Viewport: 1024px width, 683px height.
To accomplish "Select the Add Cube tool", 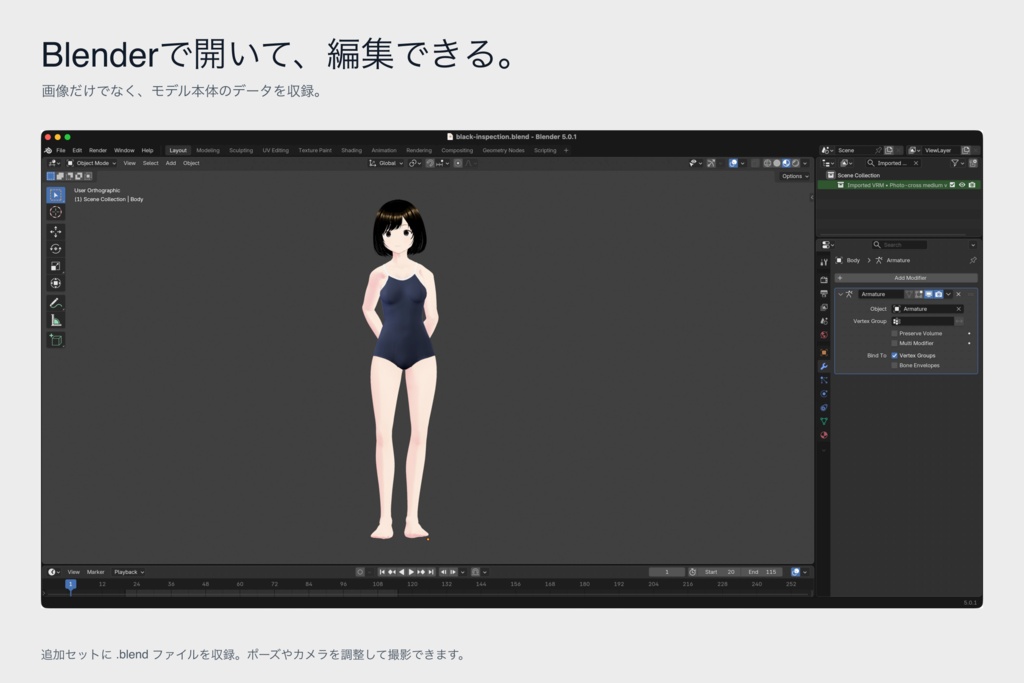I will (56, 340).
